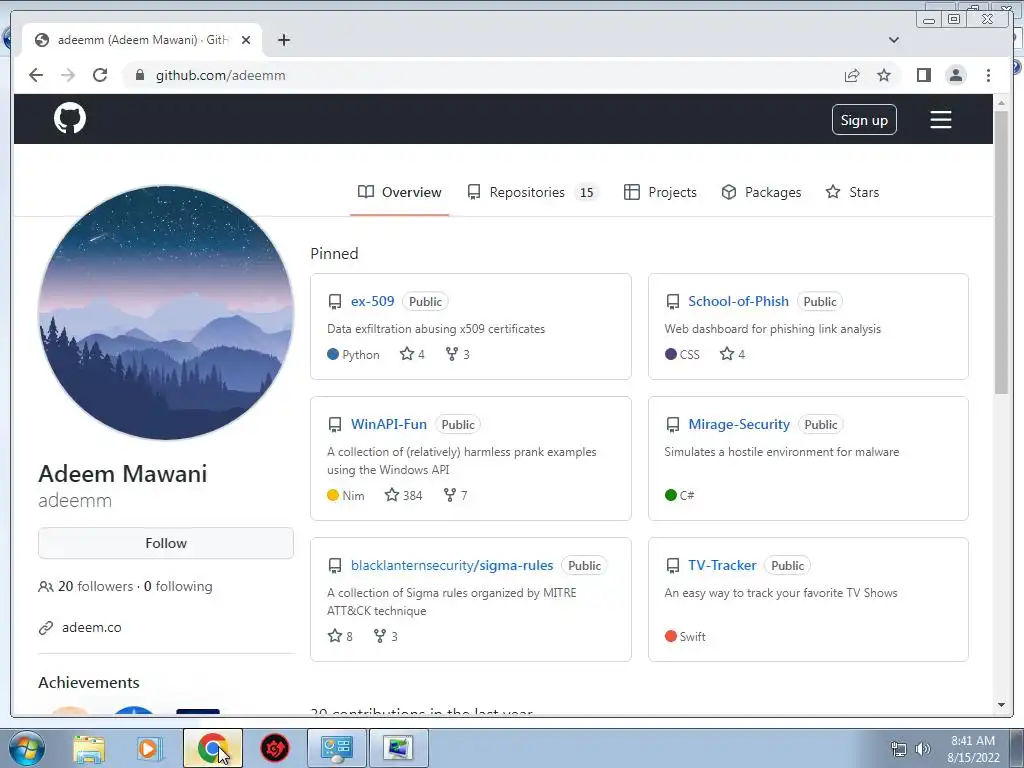Select the Overview tab
The image size is (1024, 768).
(400, 192)
